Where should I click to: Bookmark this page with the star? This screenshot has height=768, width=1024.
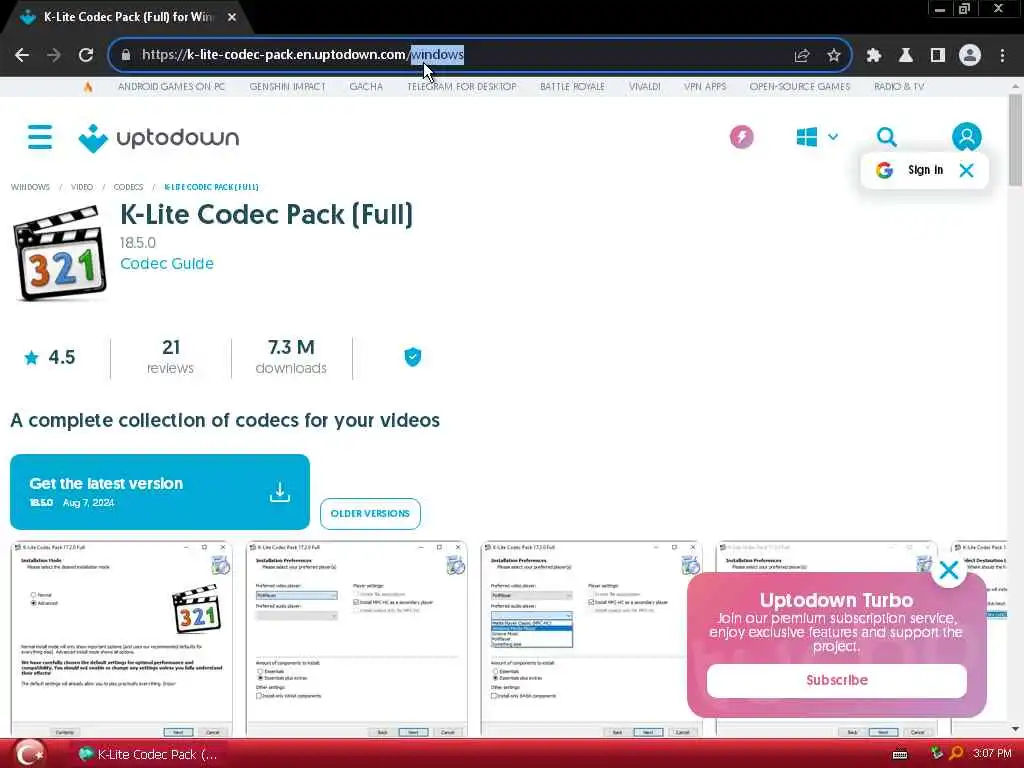[834, 56]
